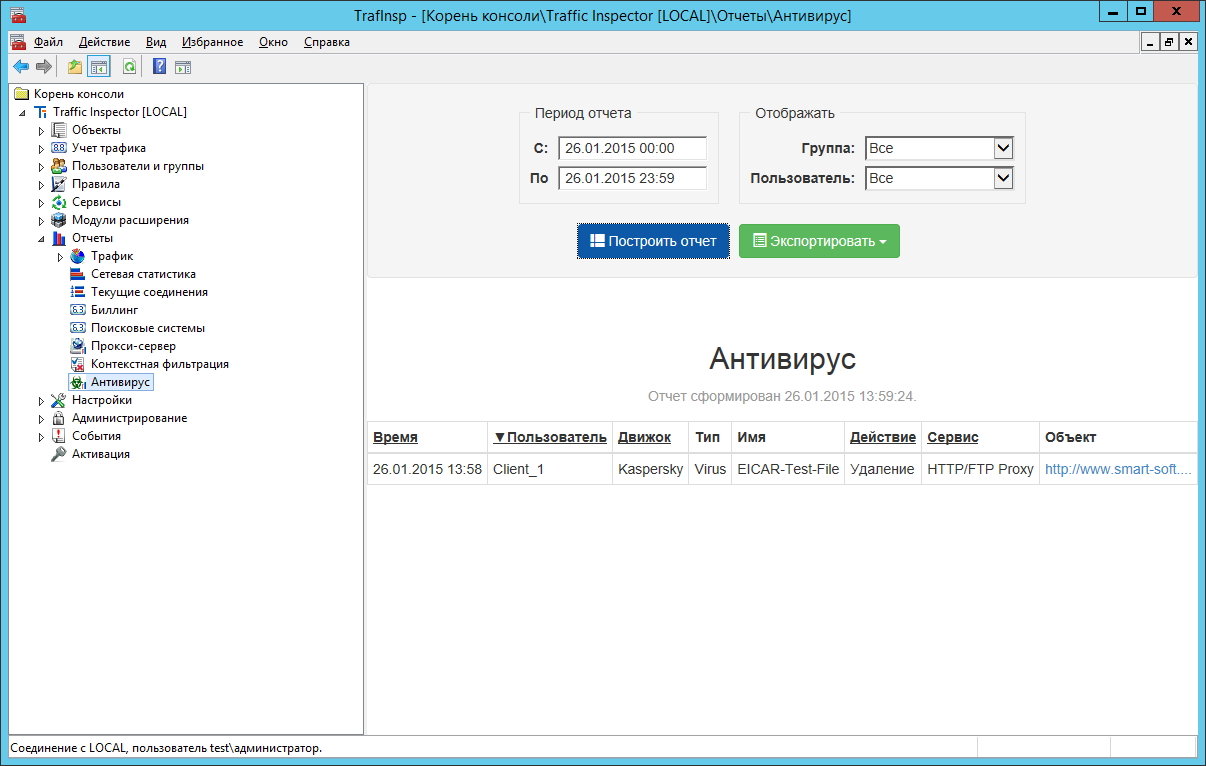Select Корень консоли root item
Image resolution: width=1206 pixels, height=766 pixels.
click(x=79, y=94)
